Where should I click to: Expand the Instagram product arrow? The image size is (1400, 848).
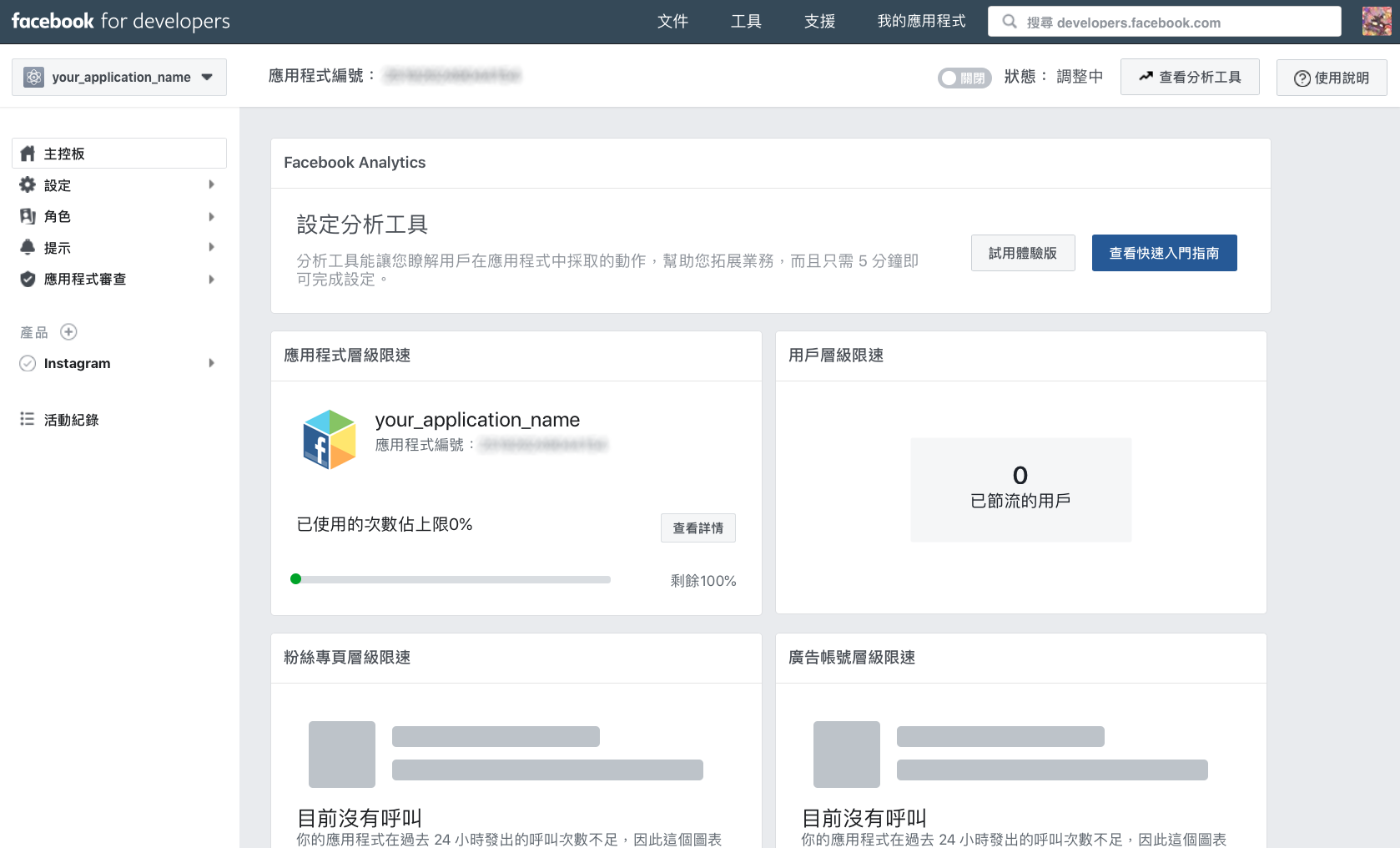tap(211, 363)
